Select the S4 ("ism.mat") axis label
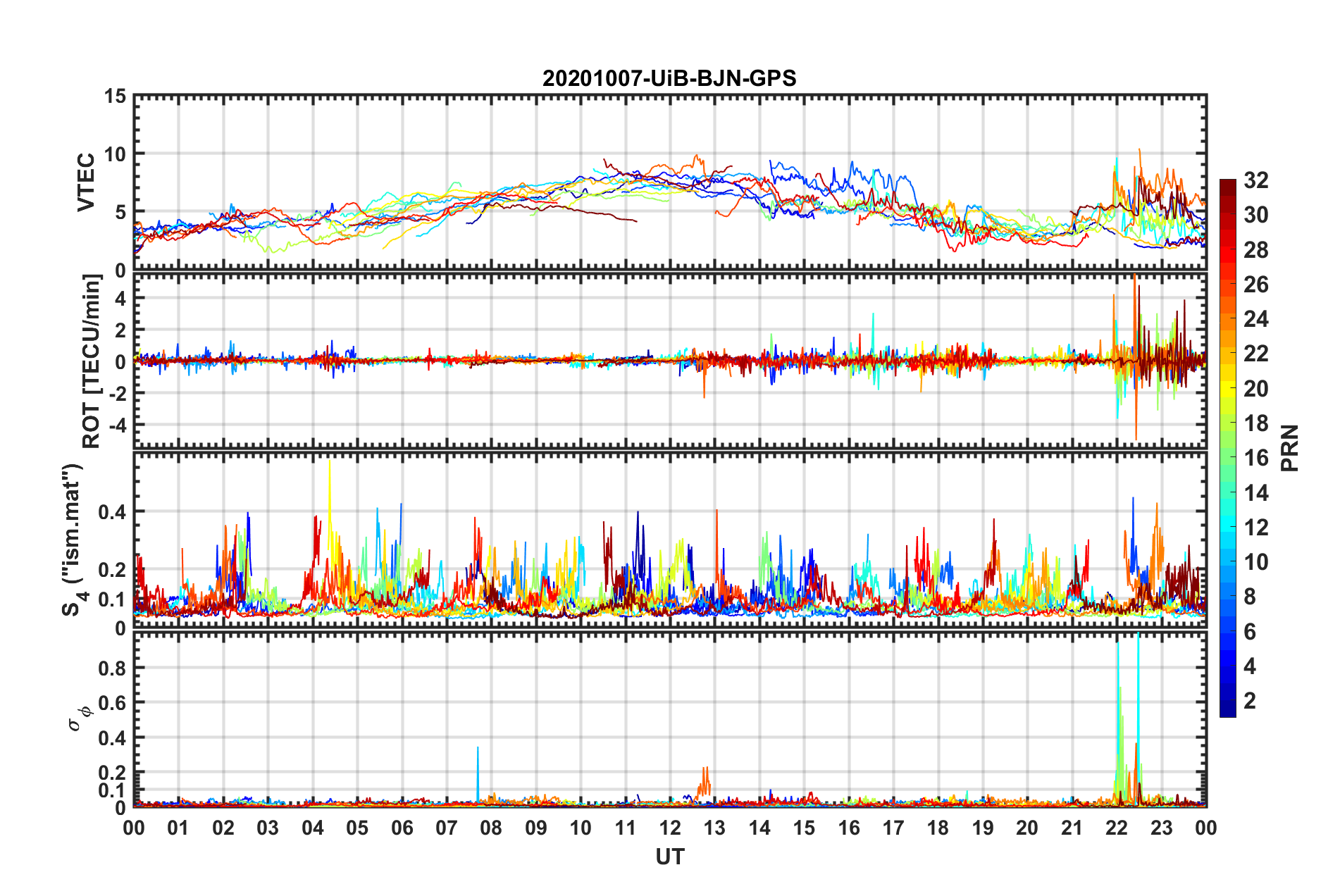Image resolution: width=1340 pixels, height=896 pixels. tap(75, 540)
